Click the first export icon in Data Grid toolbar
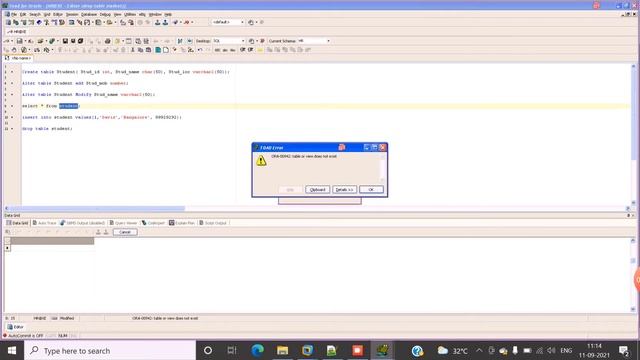The image size is (640, 360). click(x=98, y=232)
